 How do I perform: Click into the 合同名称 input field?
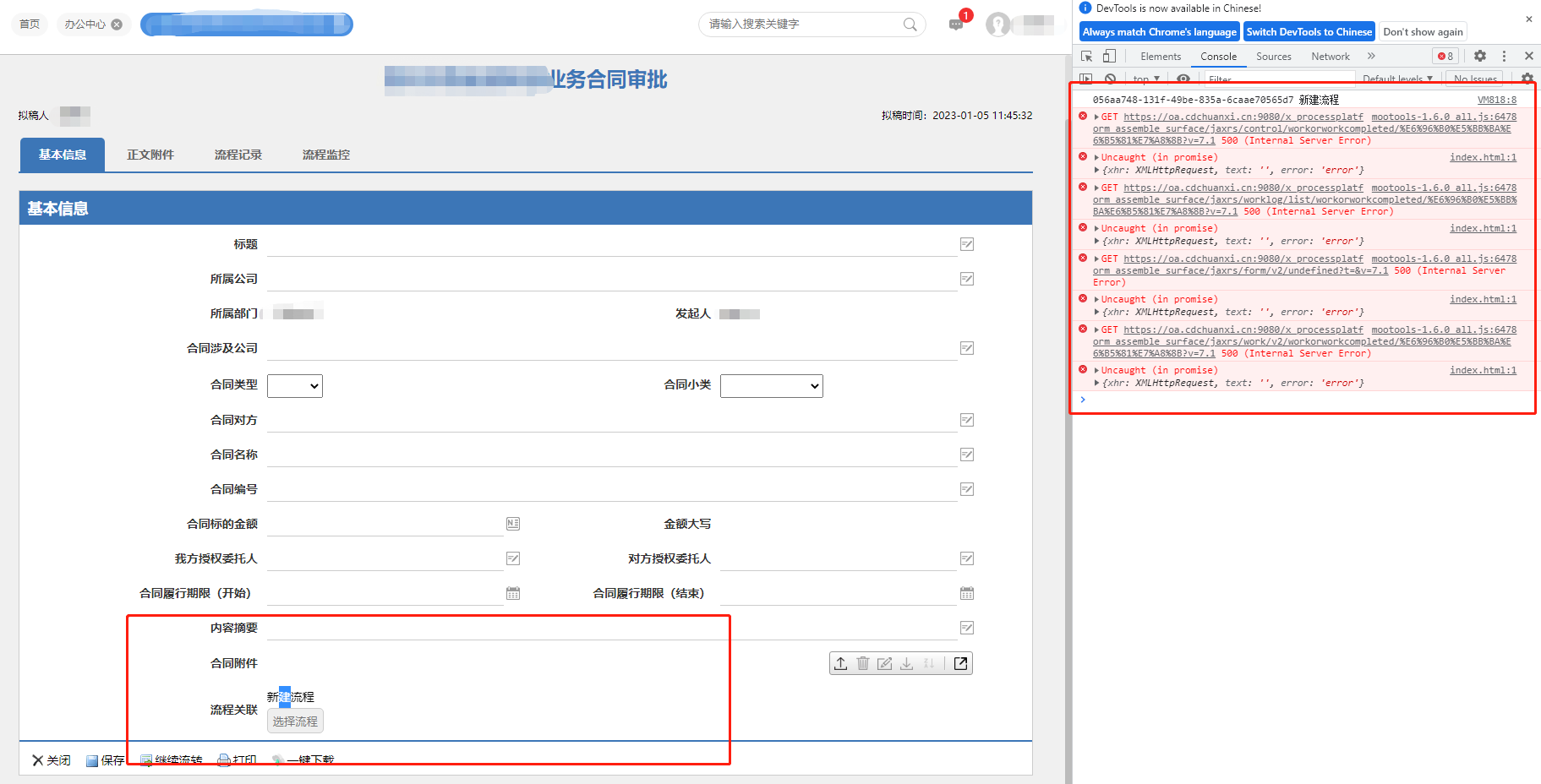click(612, 455)
